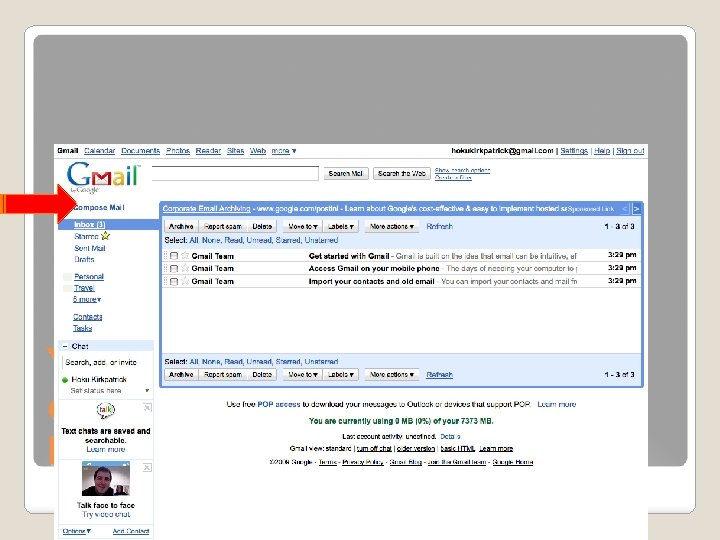Click the top Report spam button
Screen dimensions: 720x540
[223, 226]
